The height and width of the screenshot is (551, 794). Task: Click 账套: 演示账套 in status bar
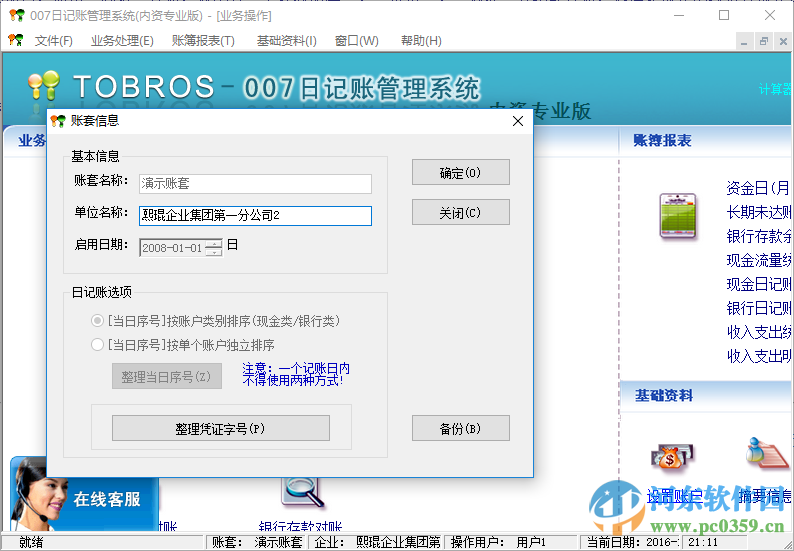pos(257,542)
